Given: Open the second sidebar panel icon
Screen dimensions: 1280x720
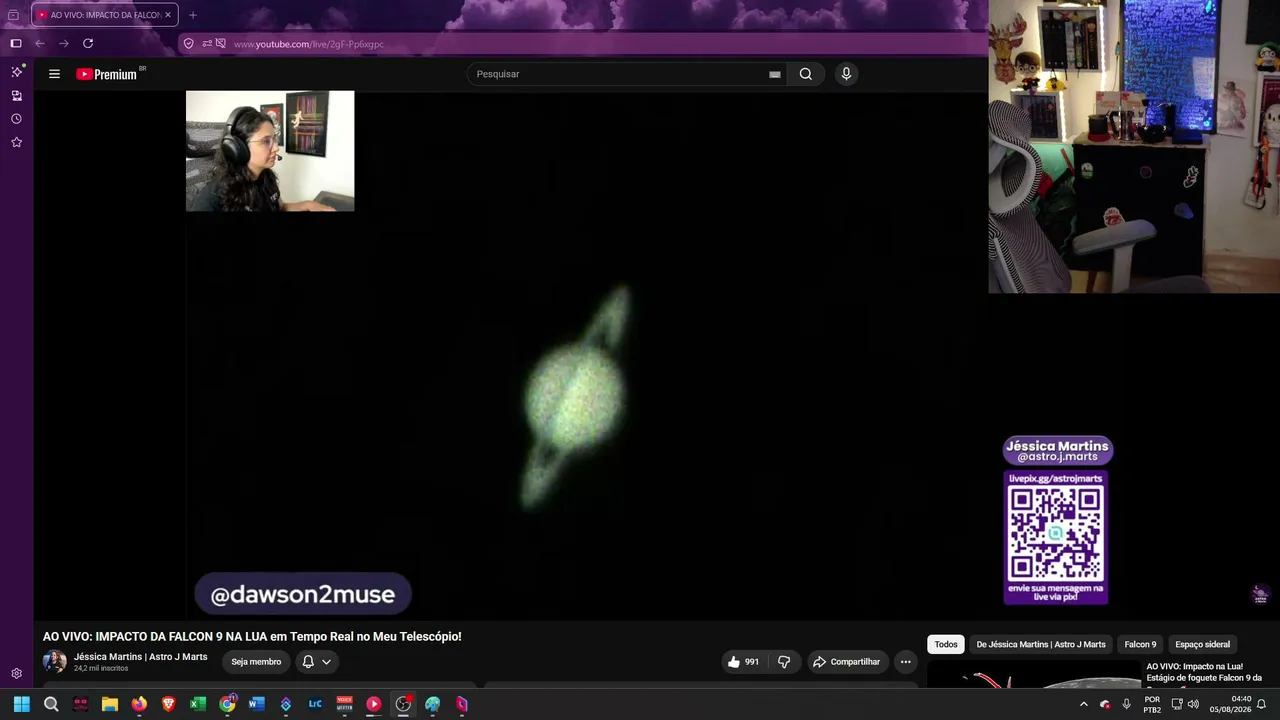Looking at the screenshot, I should pos(16,96).
